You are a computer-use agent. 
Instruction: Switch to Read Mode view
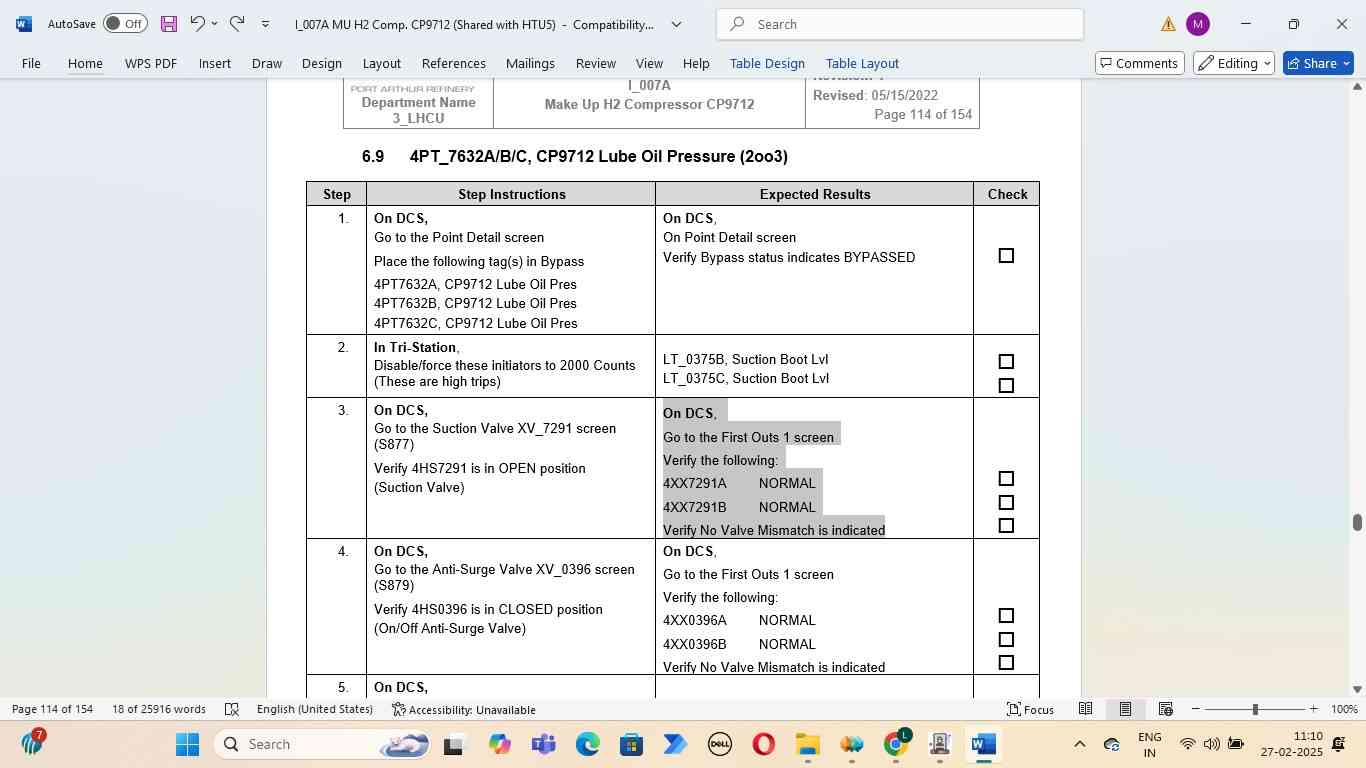pyautogui.click(x=1085, y=709)
